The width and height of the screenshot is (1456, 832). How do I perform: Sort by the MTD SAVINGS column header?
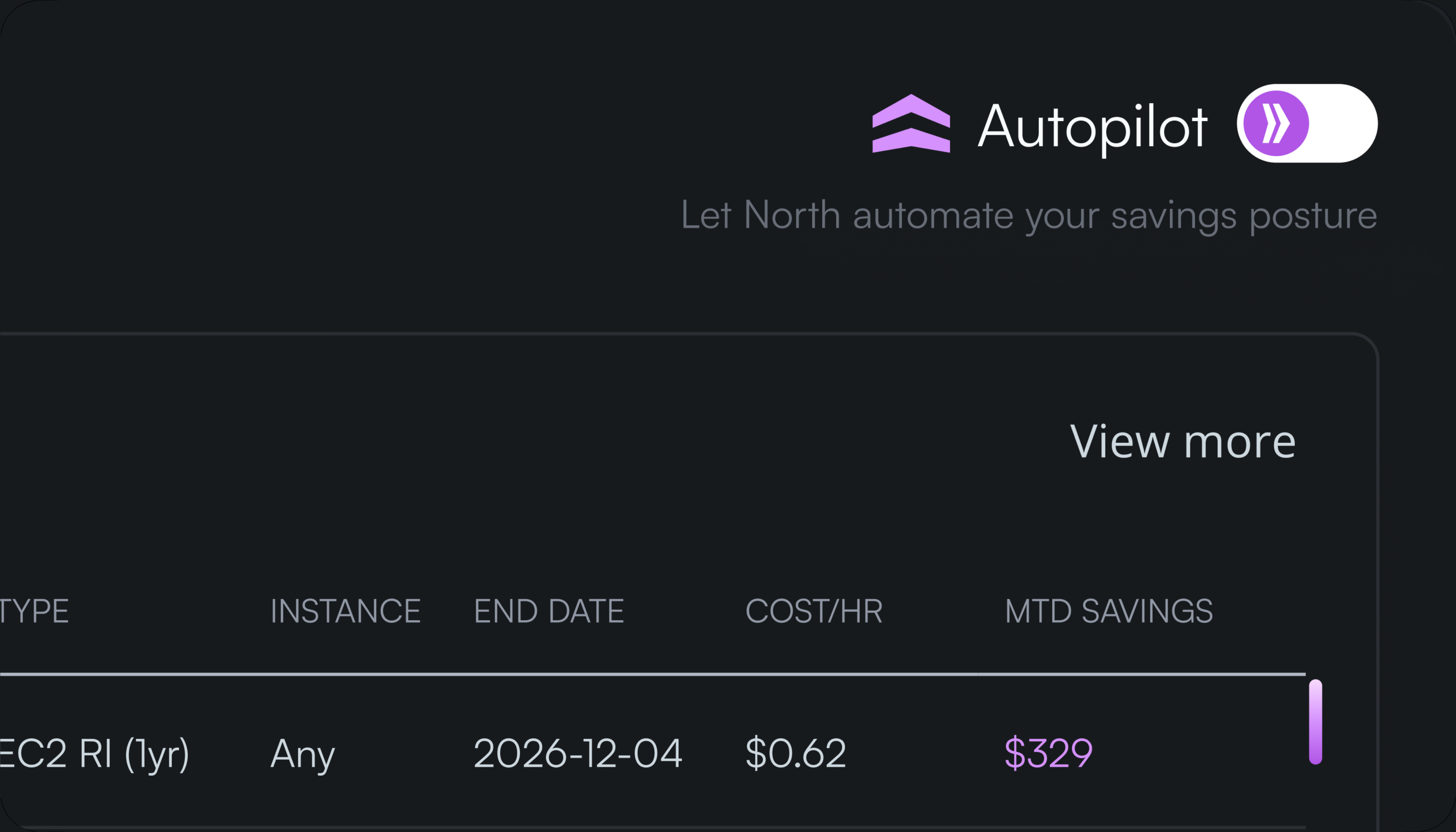coord(1109,611)
